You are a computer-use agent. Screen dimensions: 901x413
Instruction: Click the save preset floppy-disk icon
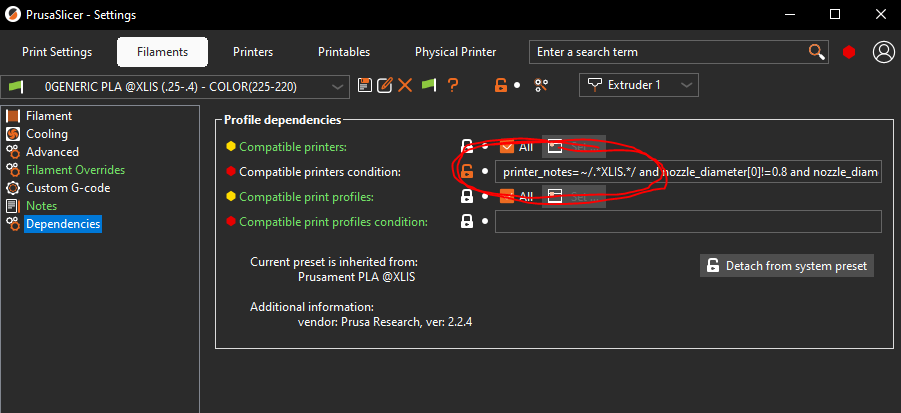pos(364,85)
